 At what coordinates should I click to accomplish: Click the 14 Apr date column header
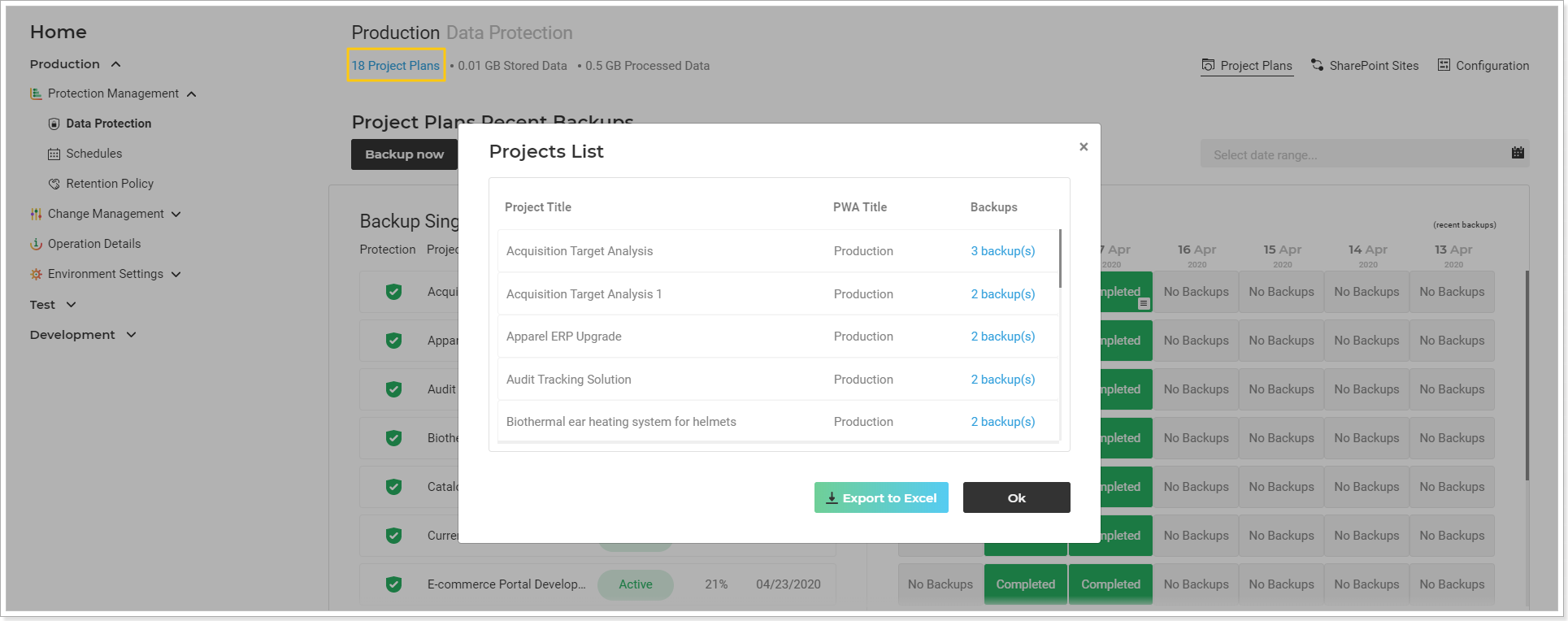pos(1368,255)
